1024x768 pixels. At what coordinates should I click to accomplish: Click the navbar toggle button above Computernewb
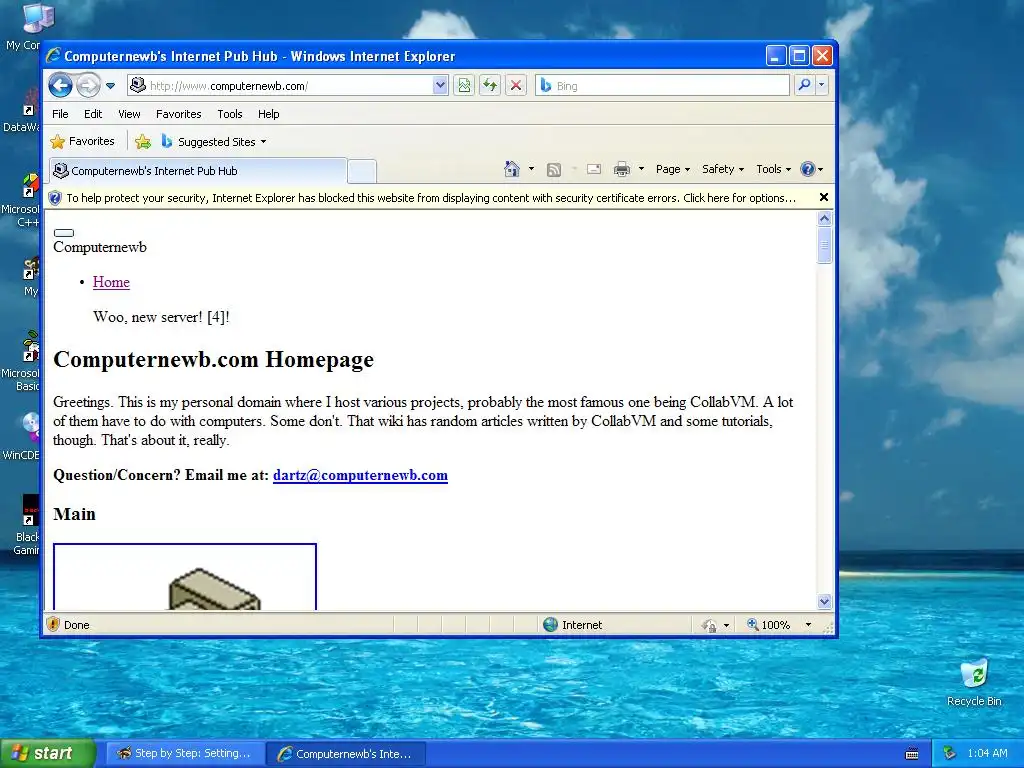pyautogui.click(x=64, y=232)
